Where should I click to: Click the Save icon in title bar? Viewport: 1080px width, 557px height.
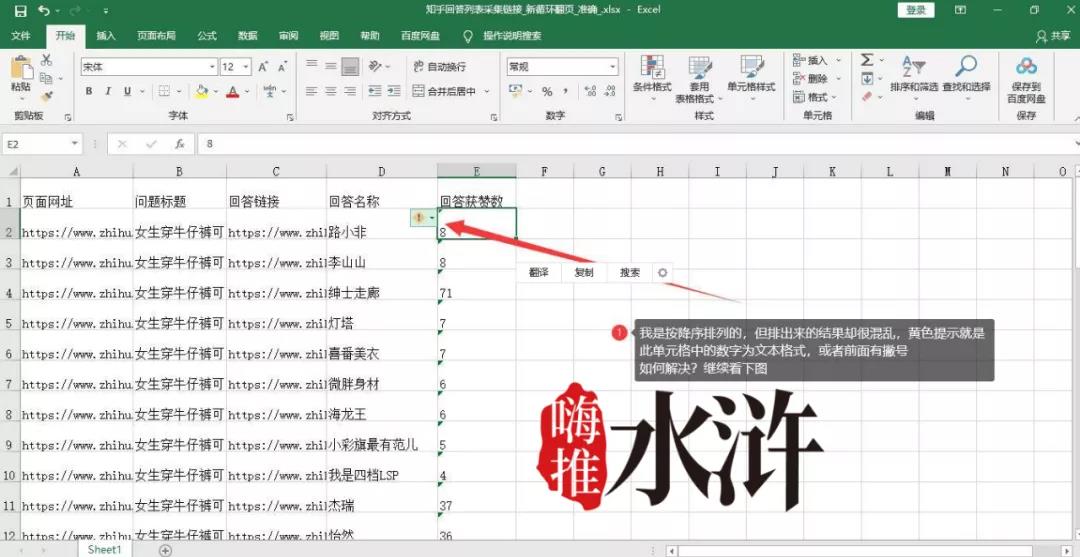point(20,10)
